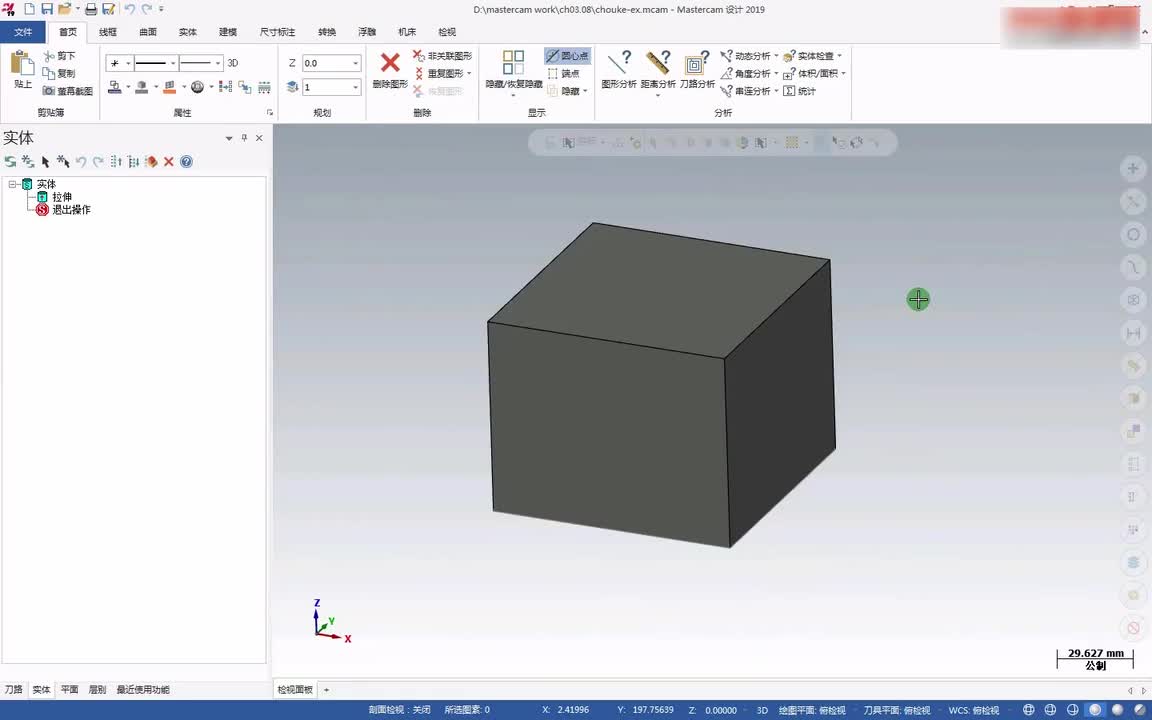Click the 贴上 paste icon
The height and width of the screenshot is (720, 1152).
23,63
